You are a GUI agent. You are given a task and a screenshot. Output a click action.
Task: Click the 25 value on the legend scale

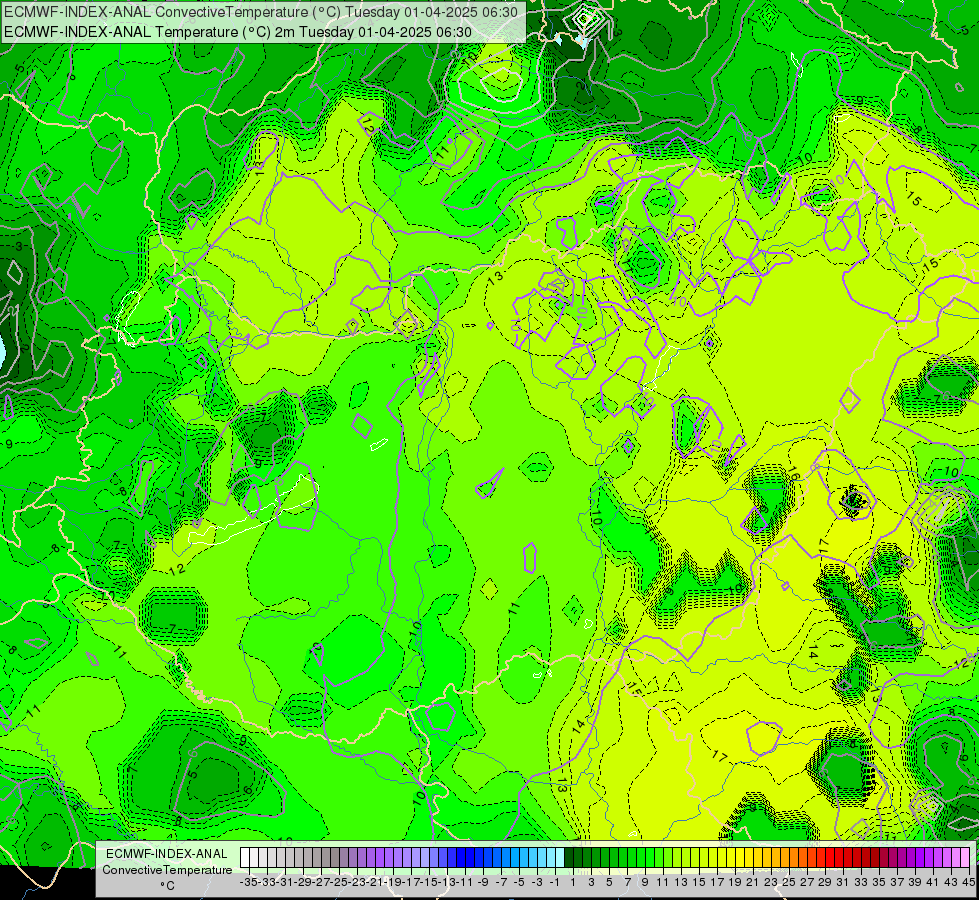pos(789,883)
